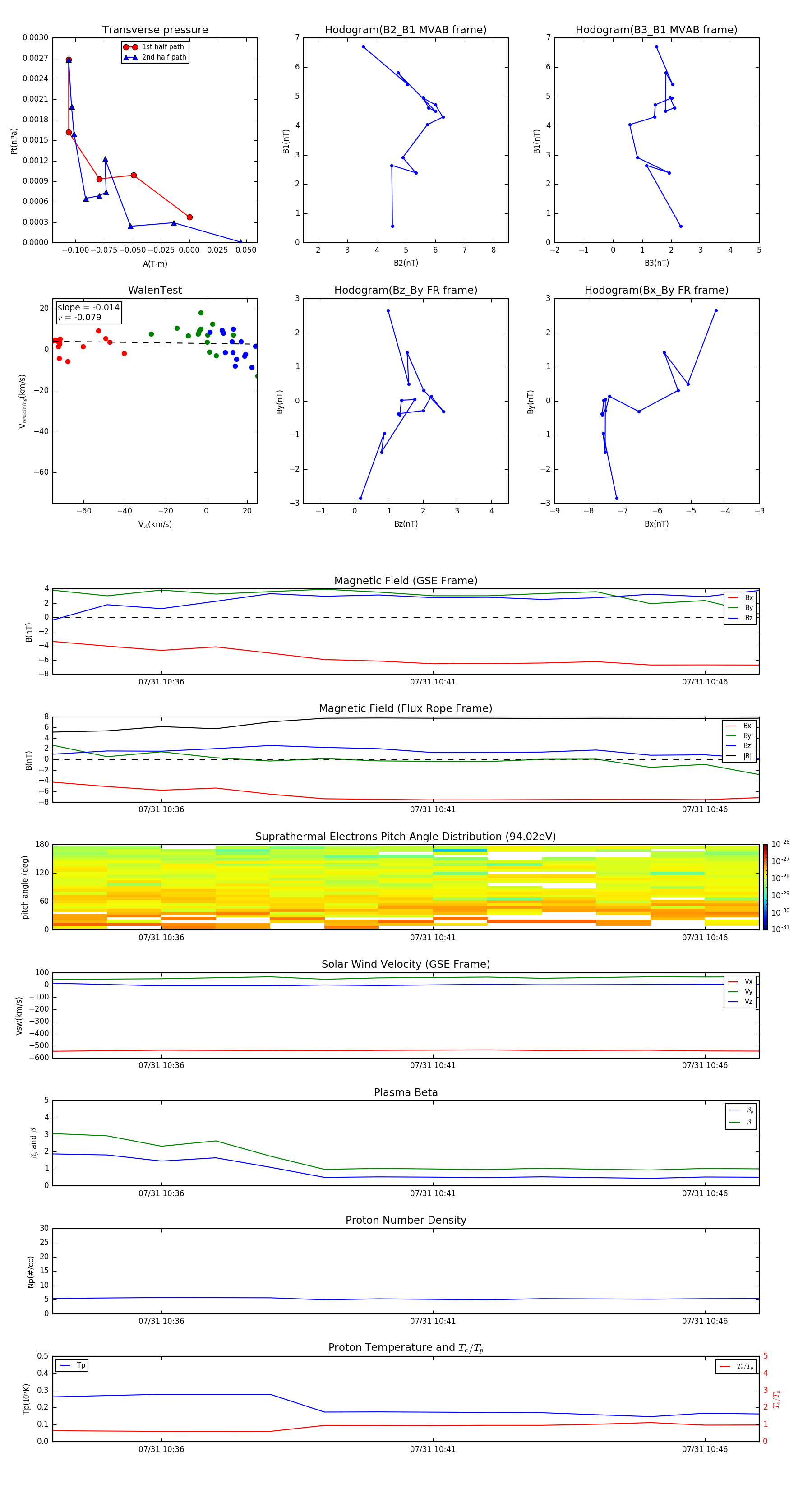Click the '10^-31' colorbar tick label
This screenshot has width=812, height=1489.
coord(780,929)
